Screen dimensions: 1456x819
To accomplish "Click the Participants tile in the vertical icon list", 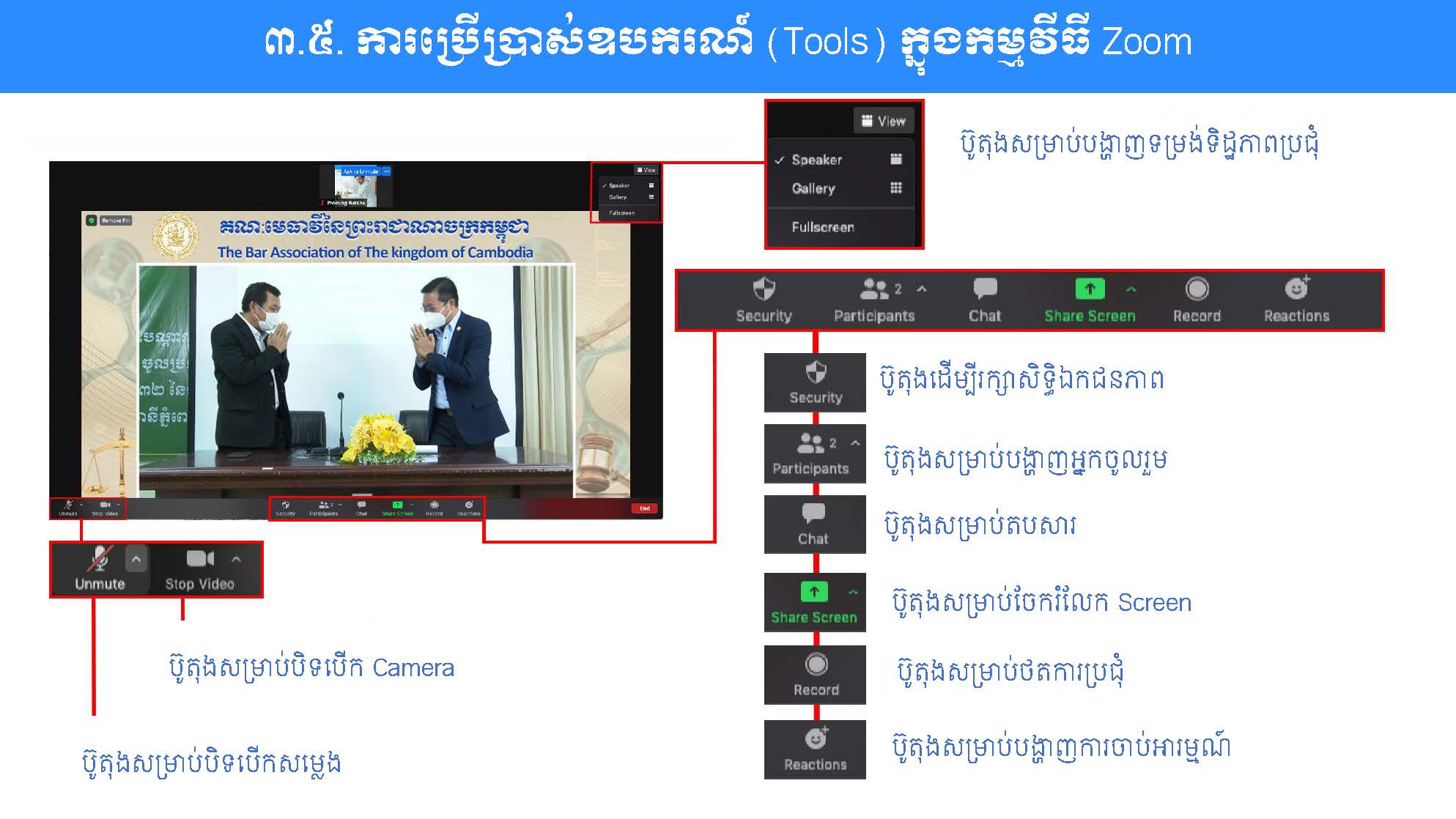I will (x=815, y=453).
